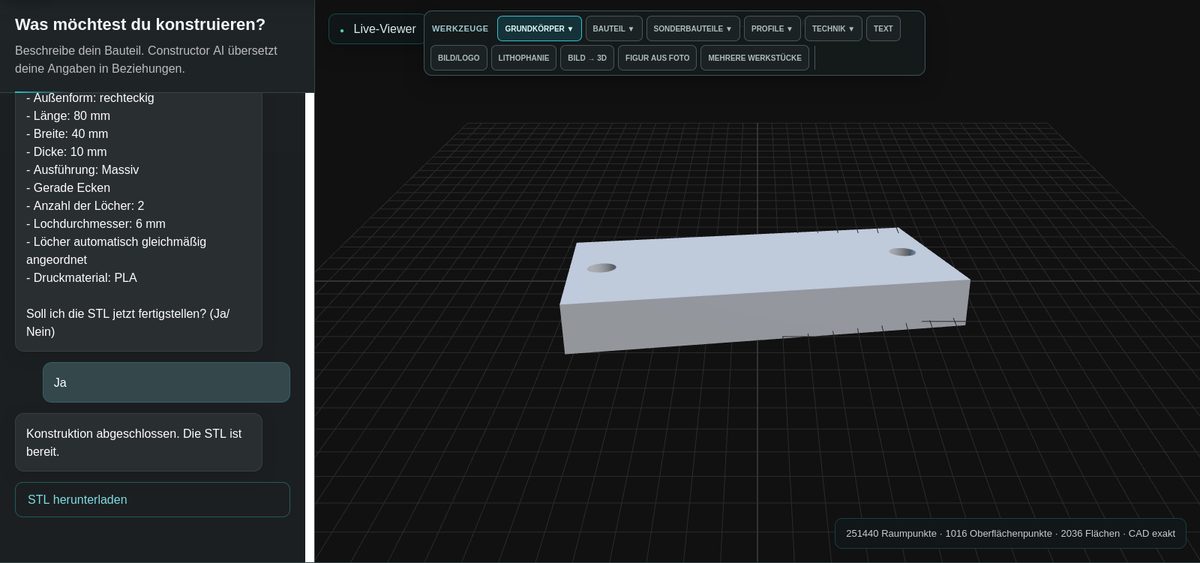Select the Mehrere Werkstücke tool
This screenshot has height=563, width=1200.
(x=755, y=58)
